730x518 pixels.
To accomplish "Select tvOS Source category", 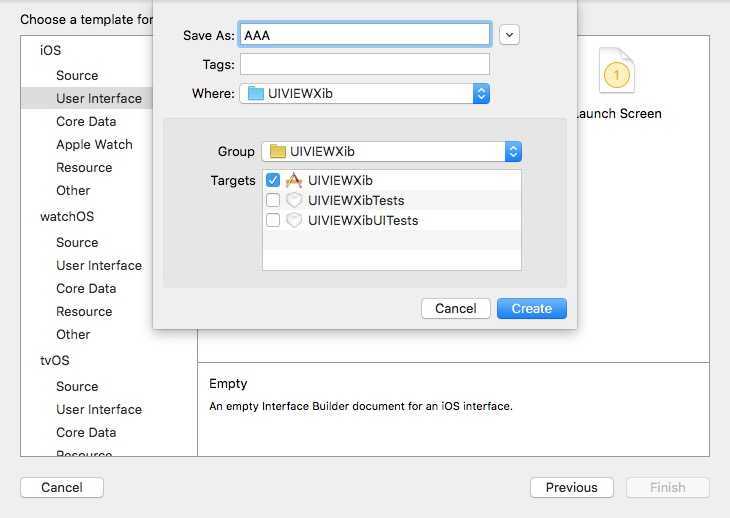I will tap(77, 386).
